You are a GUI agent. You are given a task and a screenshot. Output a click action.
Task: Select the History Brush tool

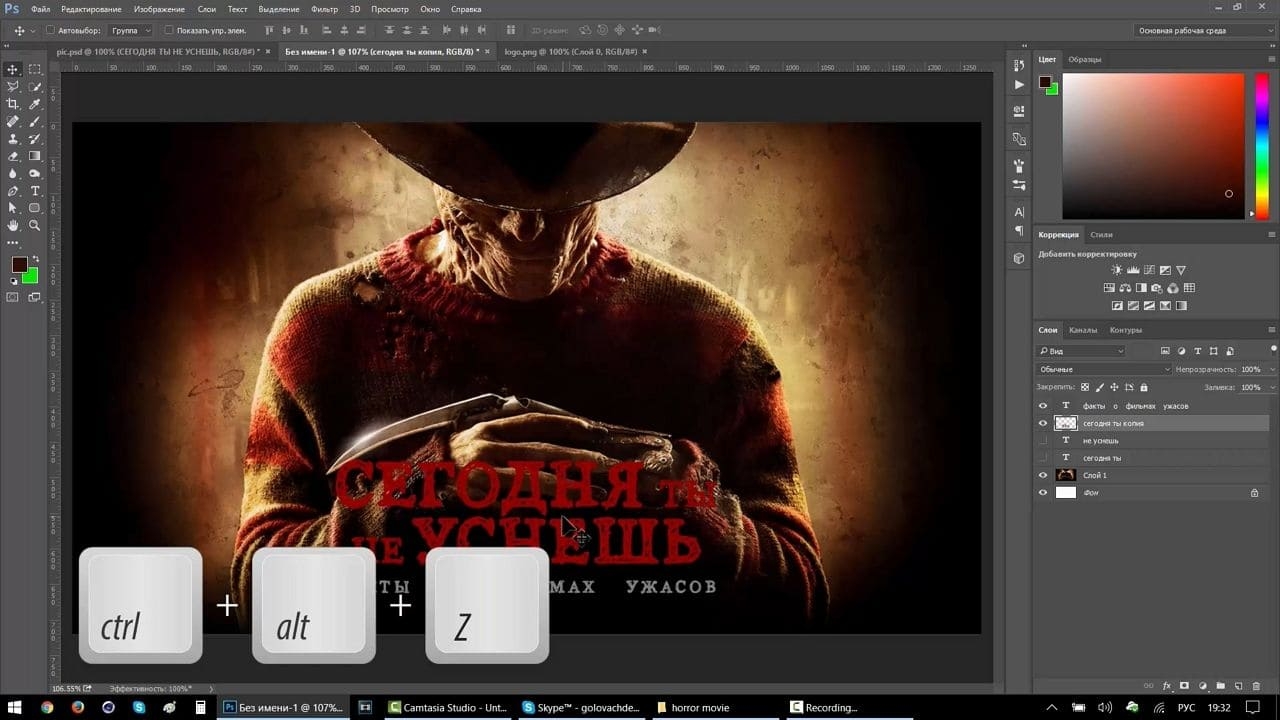[35, 139]
